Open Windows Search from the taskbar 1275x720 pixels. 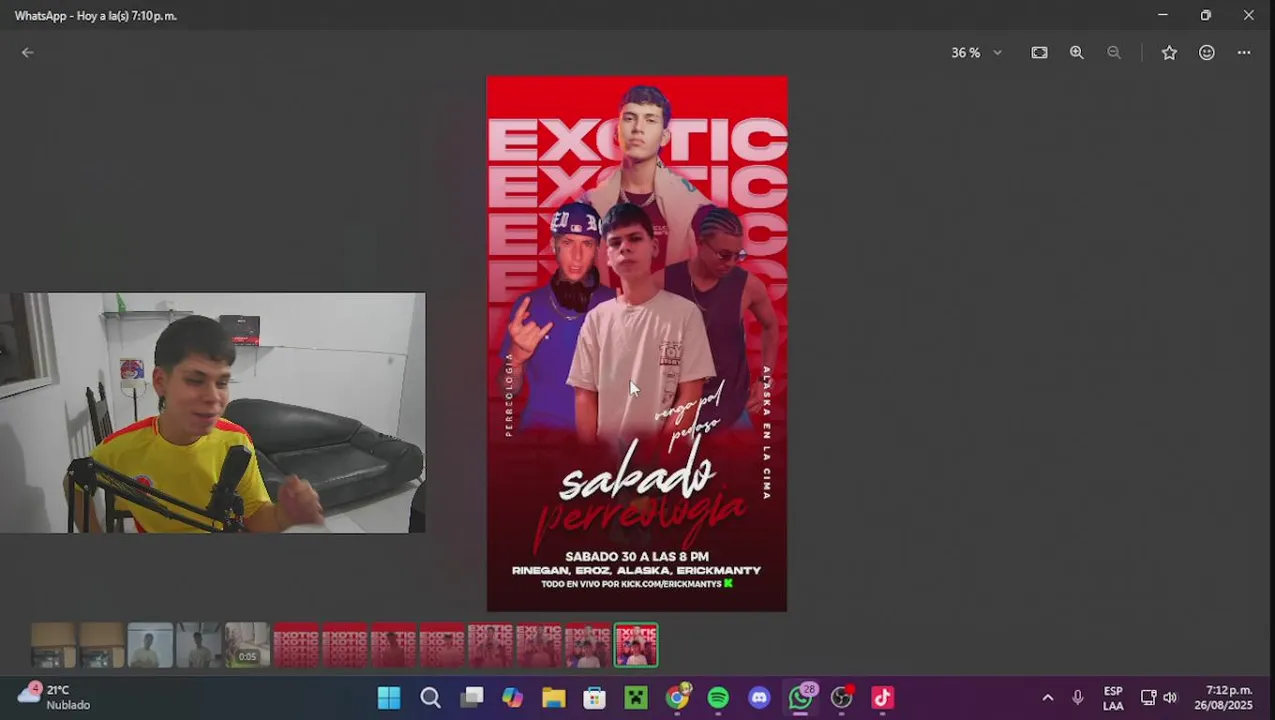[430, 697]
